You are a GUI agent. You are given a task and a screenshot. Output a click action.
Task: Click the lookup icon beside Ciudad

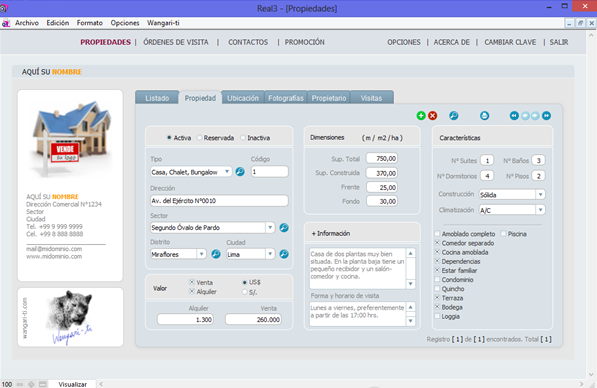coord(284,254)
